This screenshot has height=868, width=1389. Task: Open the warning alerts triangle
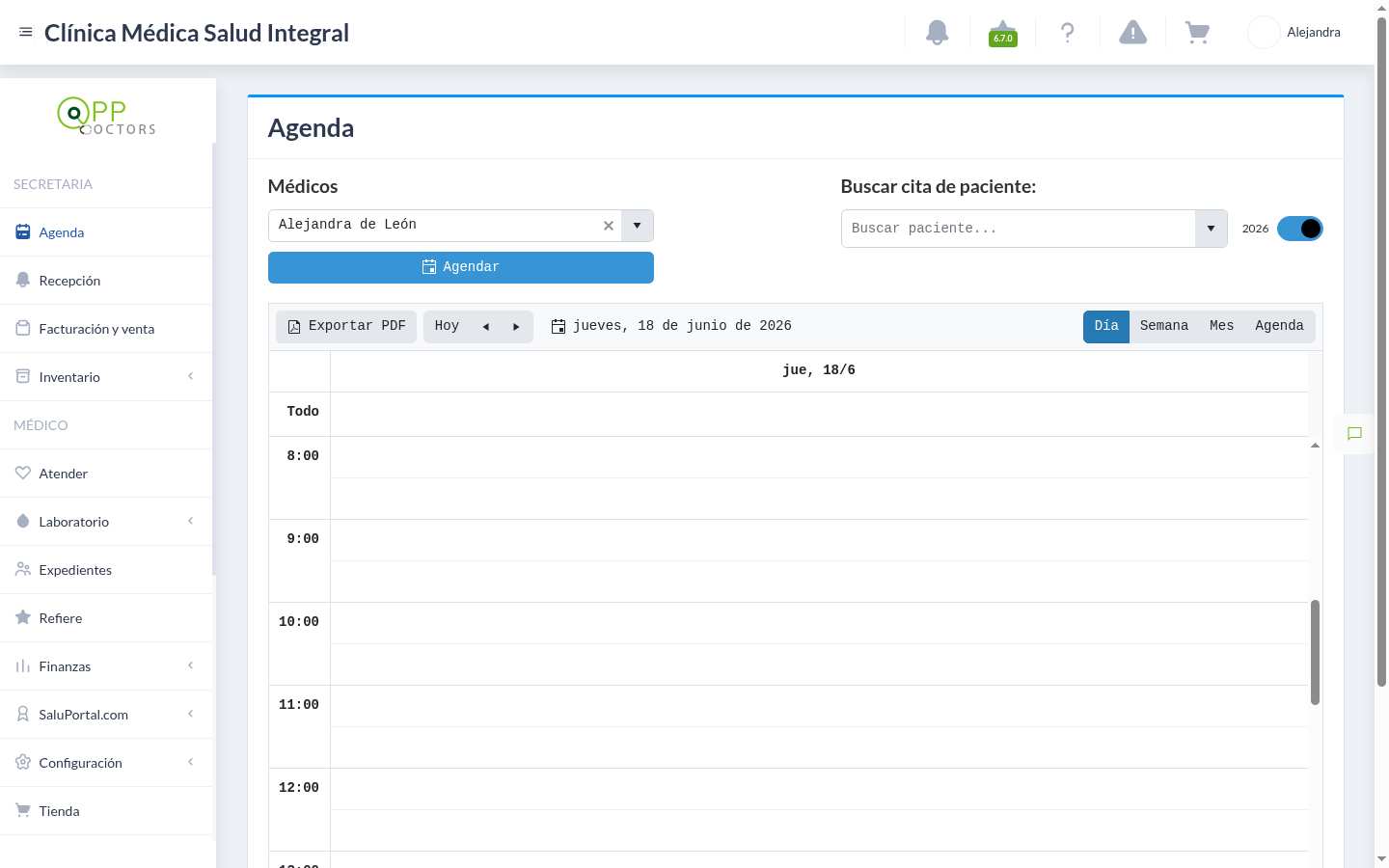coord(1132,32)
